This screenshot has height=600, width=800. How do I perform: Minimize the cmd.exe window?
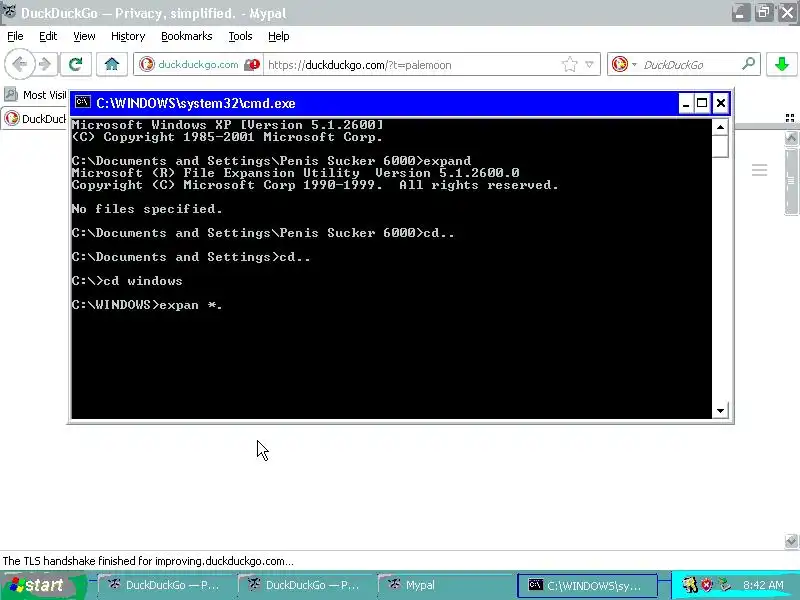(686, 104)
